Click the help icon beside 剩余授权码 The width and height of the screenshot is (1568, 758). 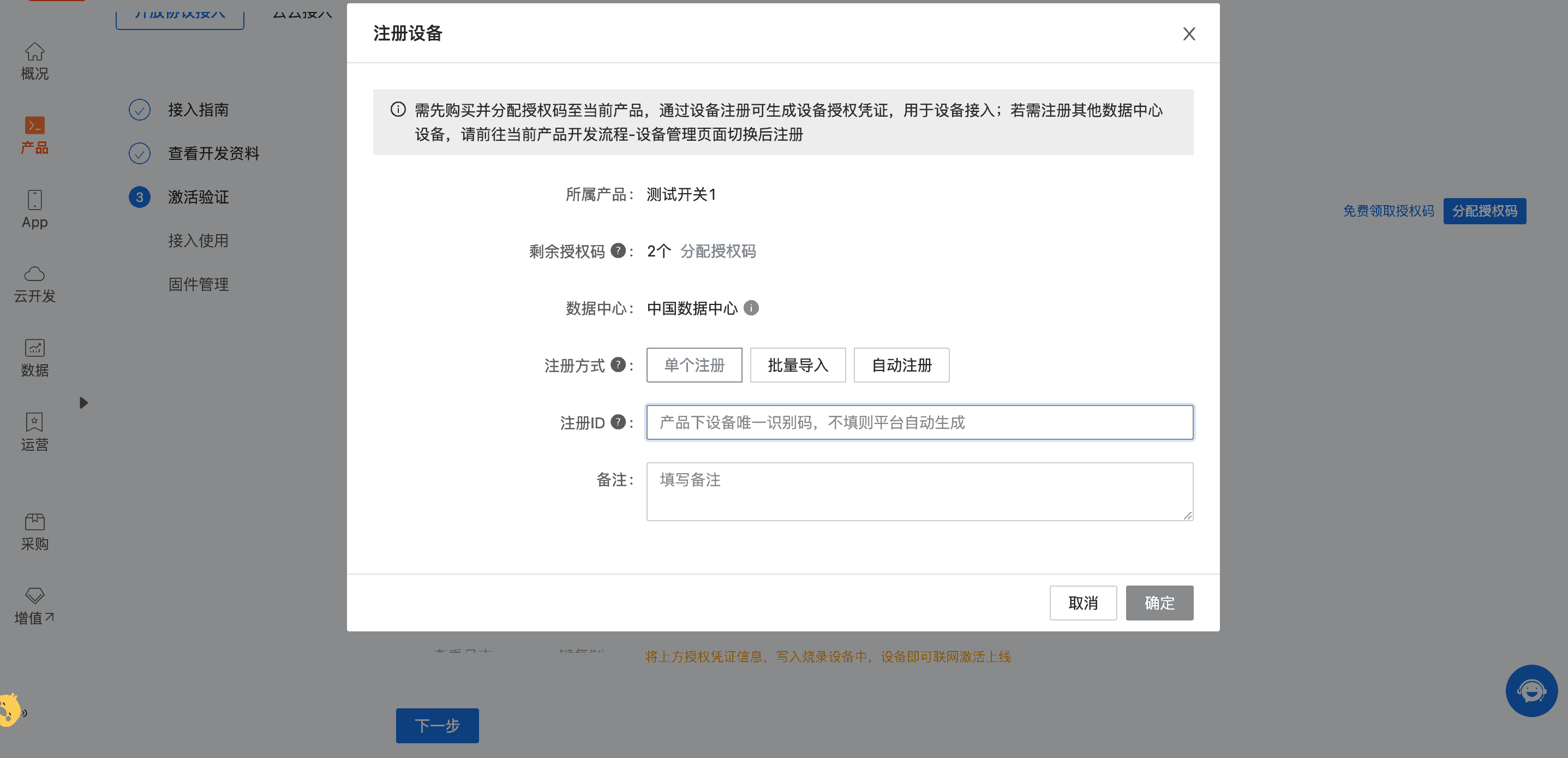point(618,250)
